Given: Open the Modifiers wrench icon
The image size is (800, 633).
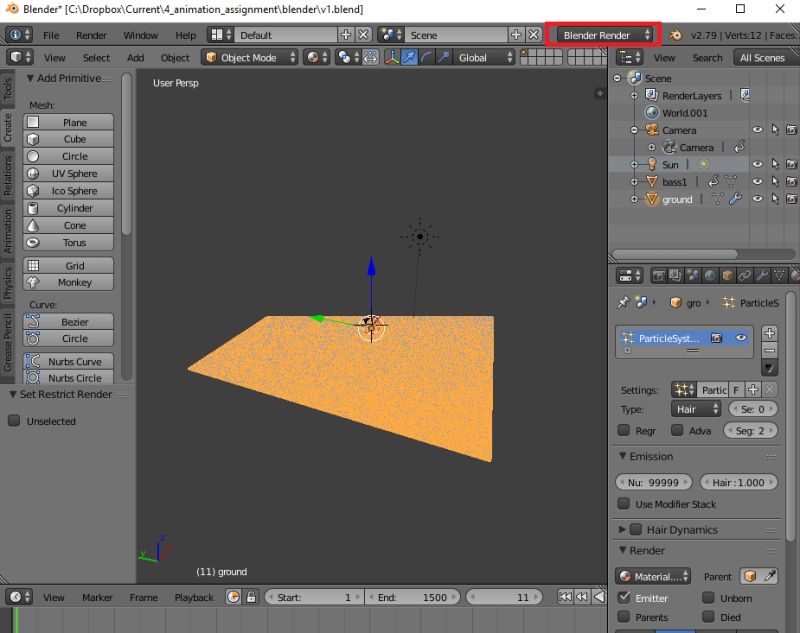Looking at the screenshot, I should 761,276.
